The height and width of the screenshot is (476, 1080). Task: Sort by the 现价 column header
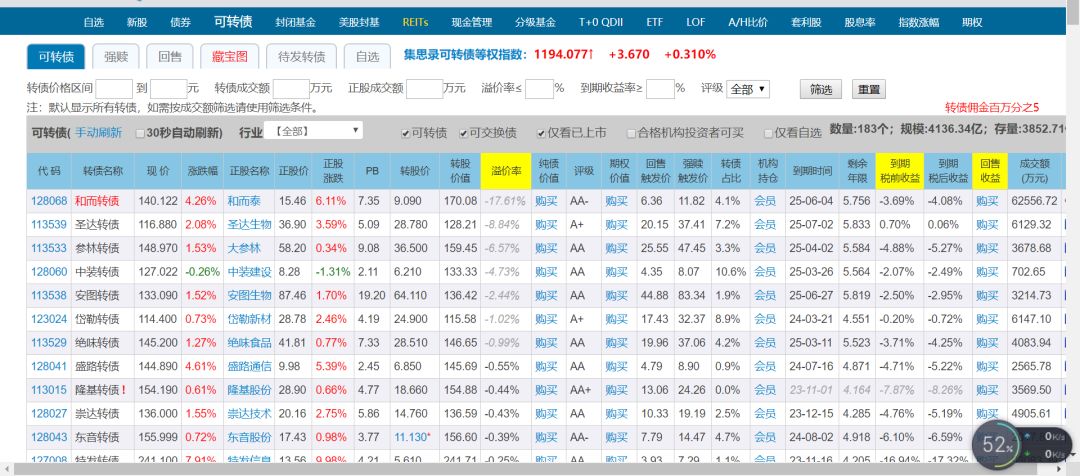[x=158, y=171]
